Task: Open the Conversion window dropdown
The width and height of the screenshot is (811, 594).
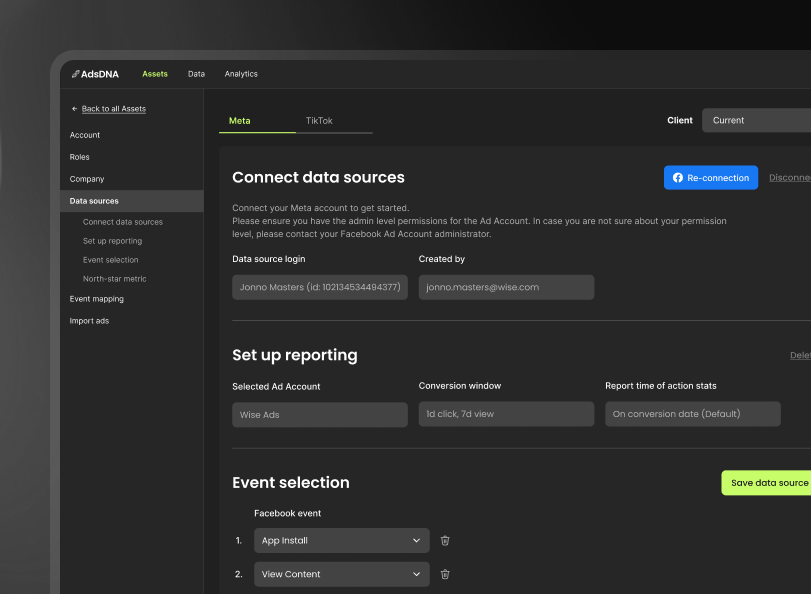Action: click(506, 414)
